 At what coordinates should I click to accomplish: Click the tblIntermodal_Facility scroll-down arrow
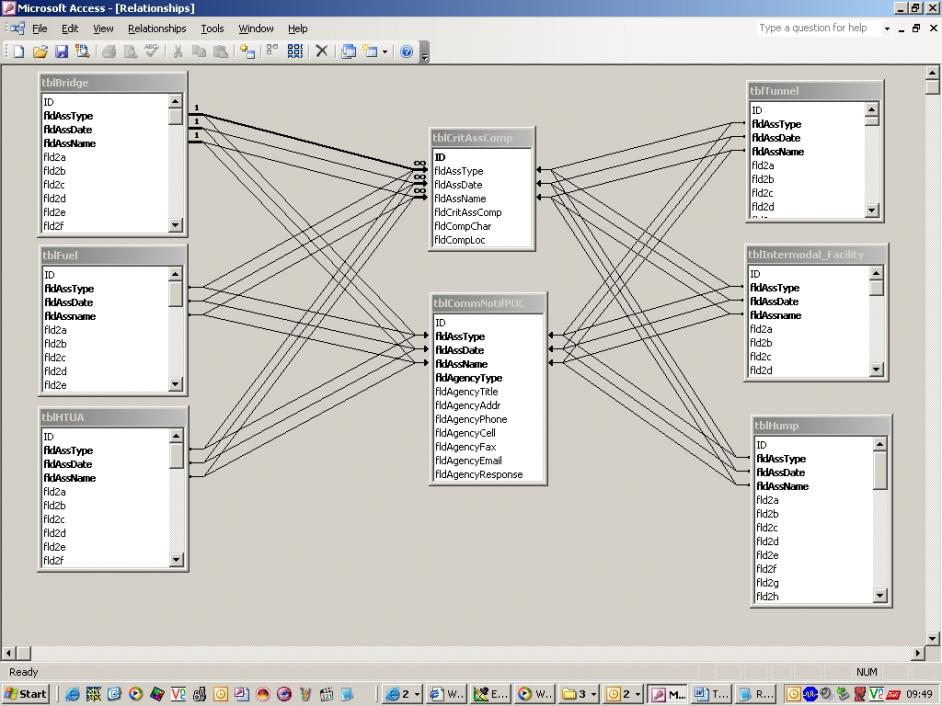[876, 370]
